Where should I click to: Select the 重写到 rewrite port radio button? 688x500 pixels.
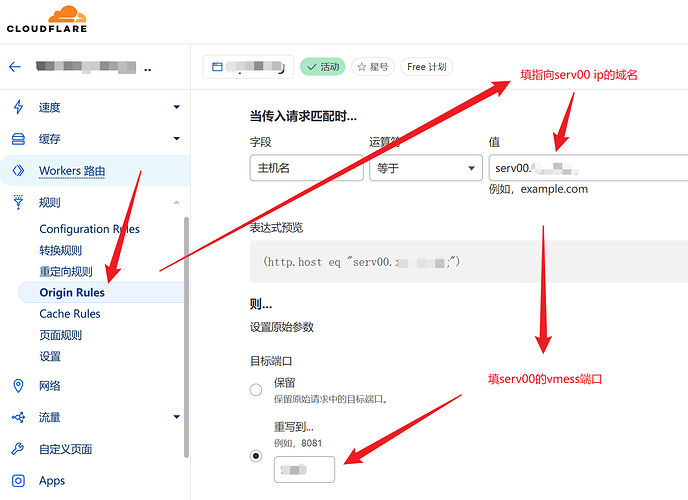pos(256,456)
